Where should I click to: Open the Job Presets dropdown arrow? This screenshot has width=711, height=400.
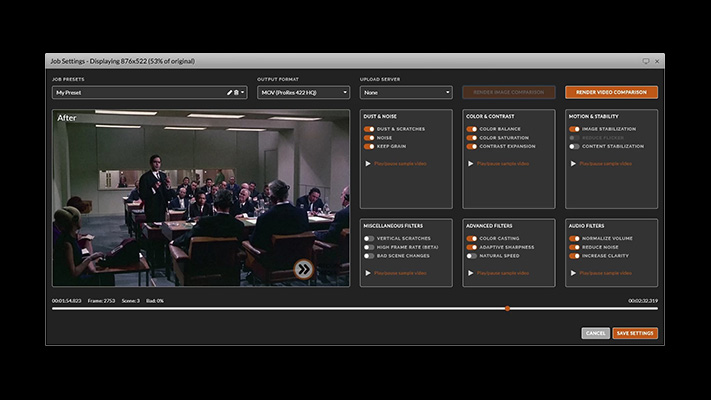[x=243, y=93]
